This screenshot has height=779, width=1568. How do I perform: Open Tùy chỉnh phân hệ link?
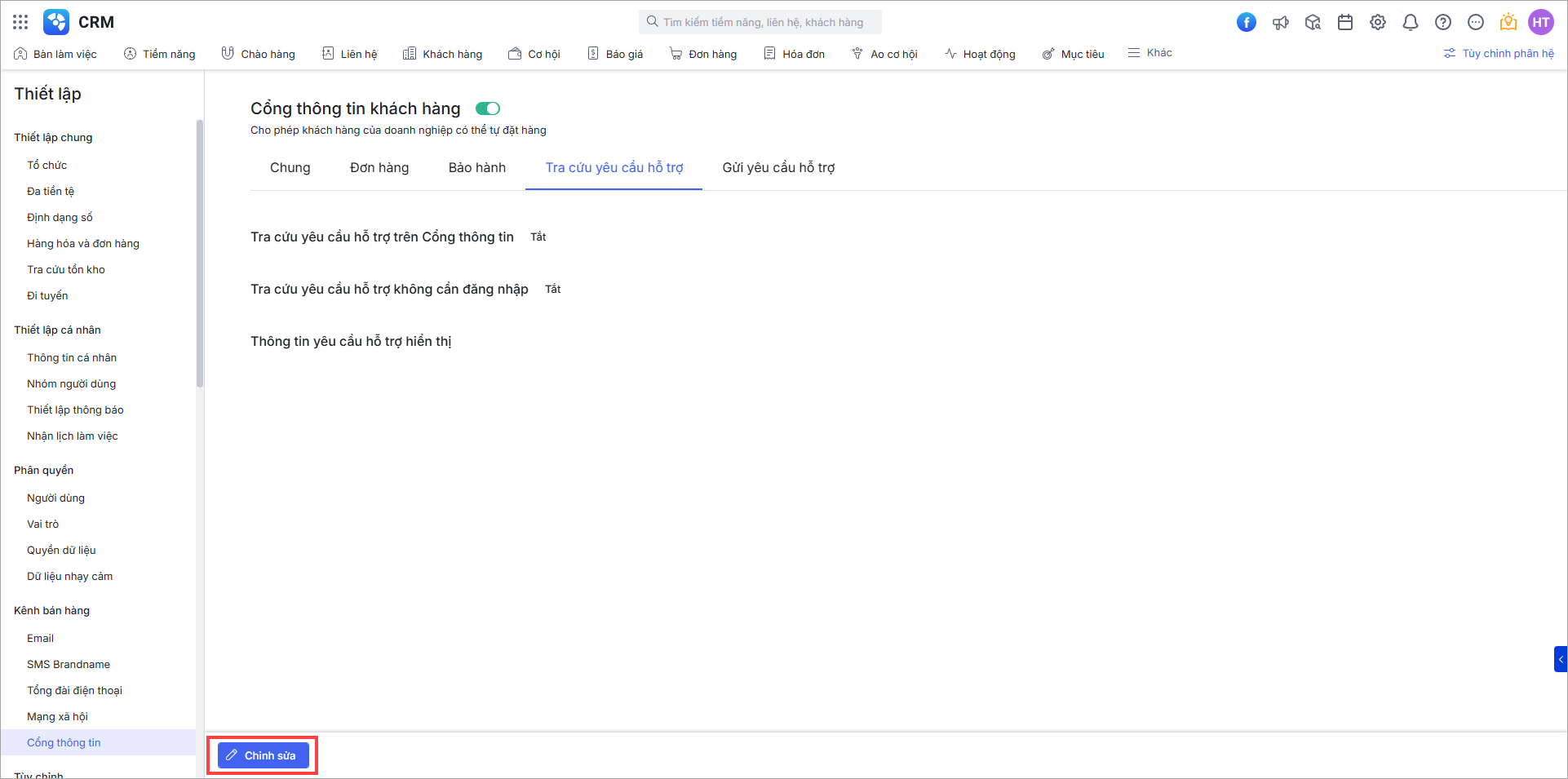pos(1499,53)
